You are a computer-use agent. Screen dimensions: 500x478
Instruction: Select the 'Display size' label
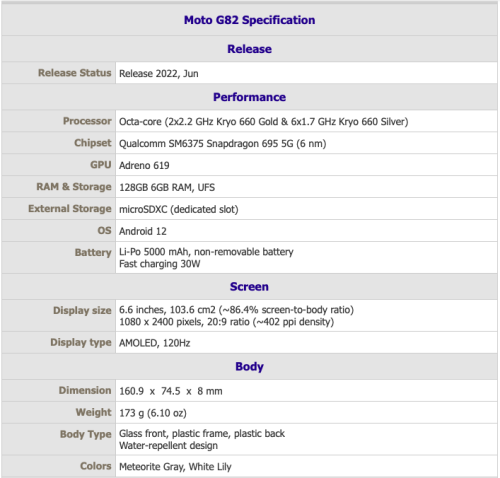click(82, 310)
